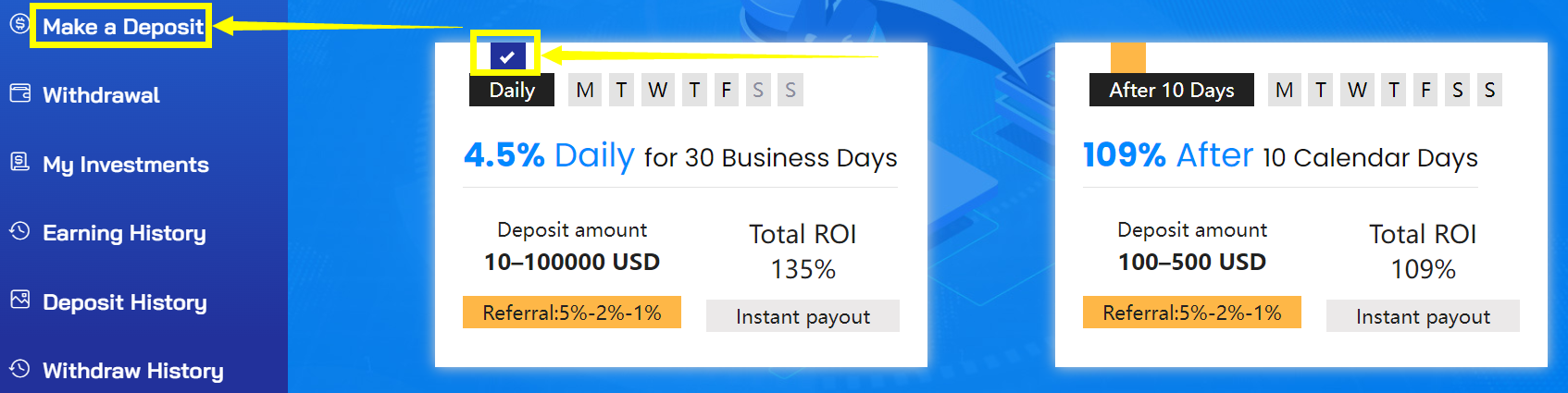The image size is (1568, 393).
Task: View the Earning History page
Action: 124,233
